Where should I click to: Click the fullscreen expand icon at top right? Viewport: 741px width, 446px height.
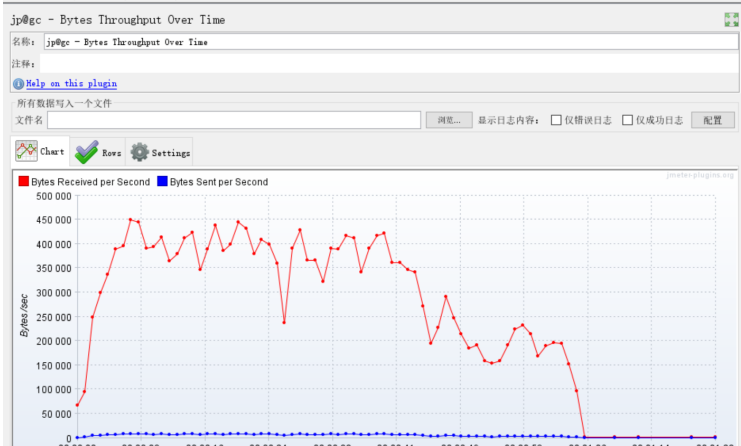pos(731,19)
